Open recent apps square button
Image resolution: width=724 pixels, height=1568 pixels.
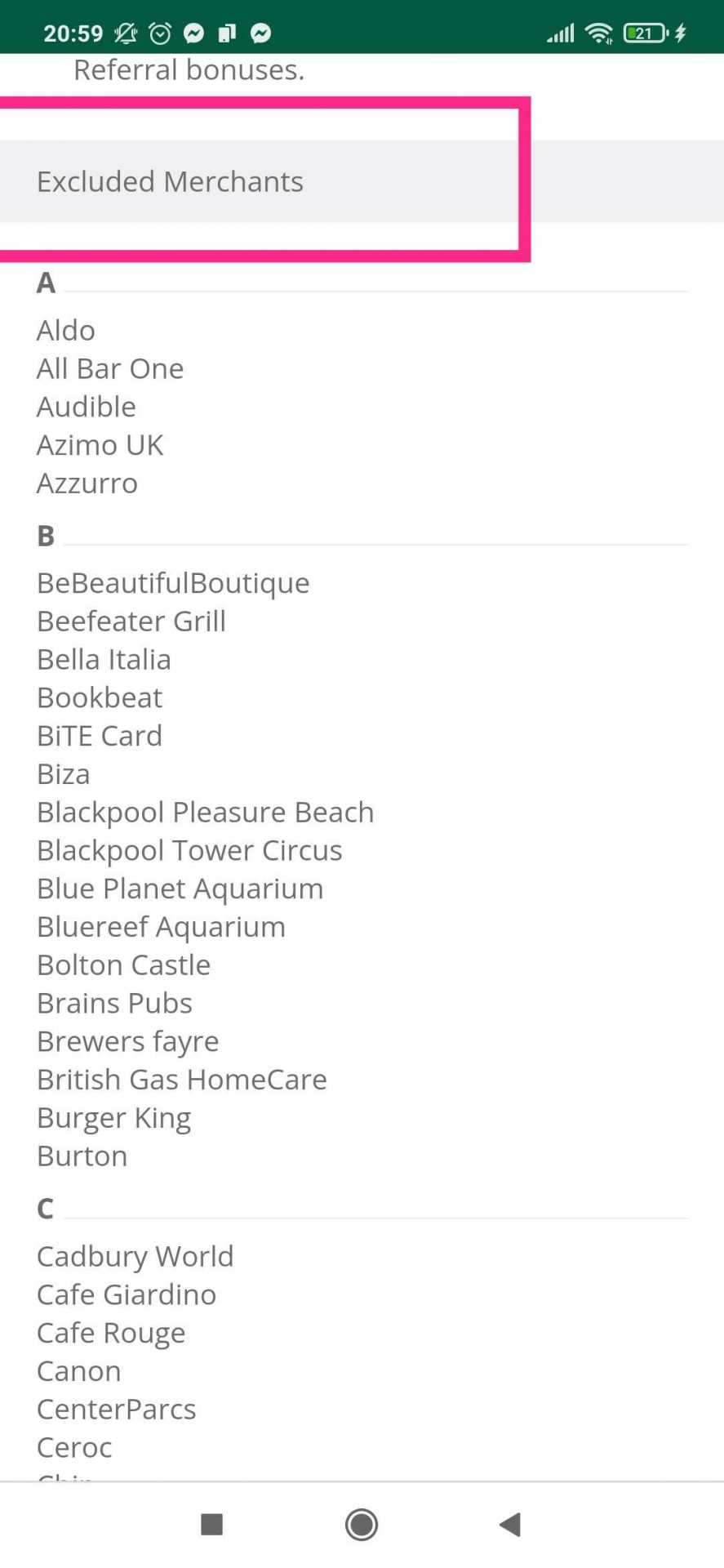click(x=212, y=1524)
